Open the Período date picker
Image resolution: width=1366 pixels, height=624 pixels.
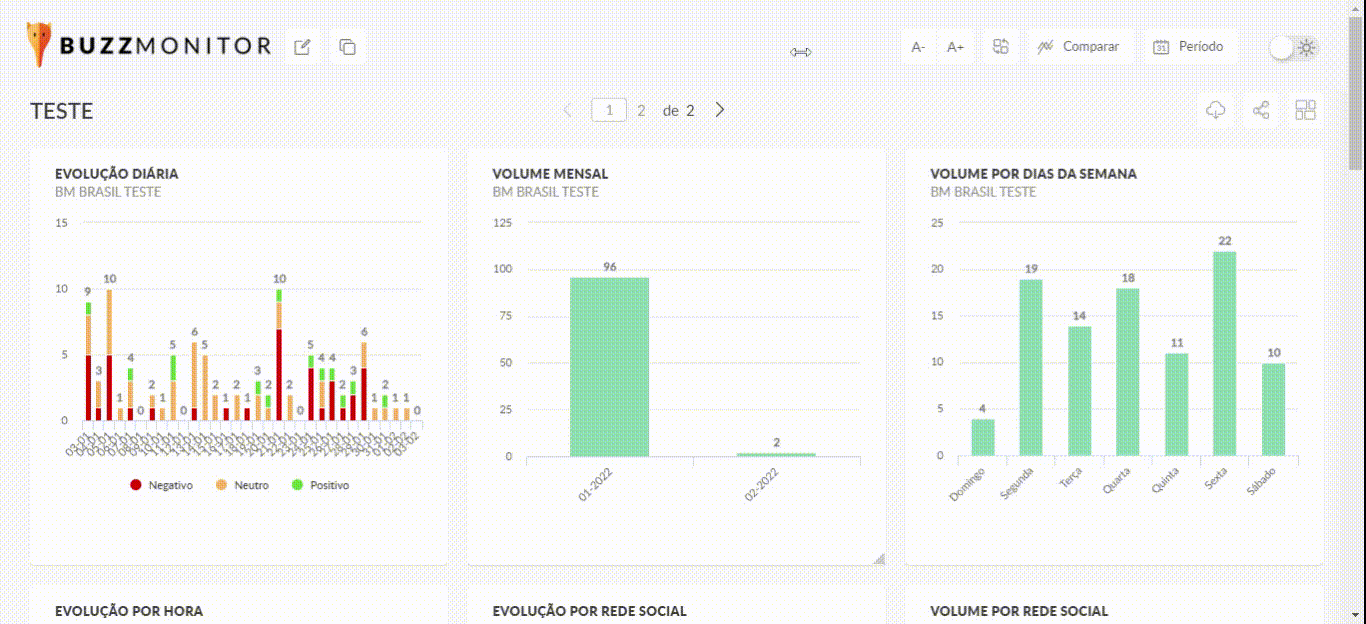coord(1188,47)
